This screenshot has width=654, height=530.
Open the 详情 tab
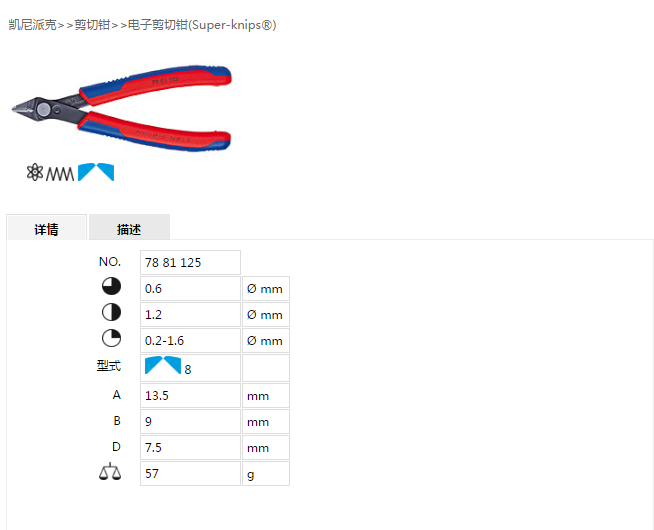[46, 227]
